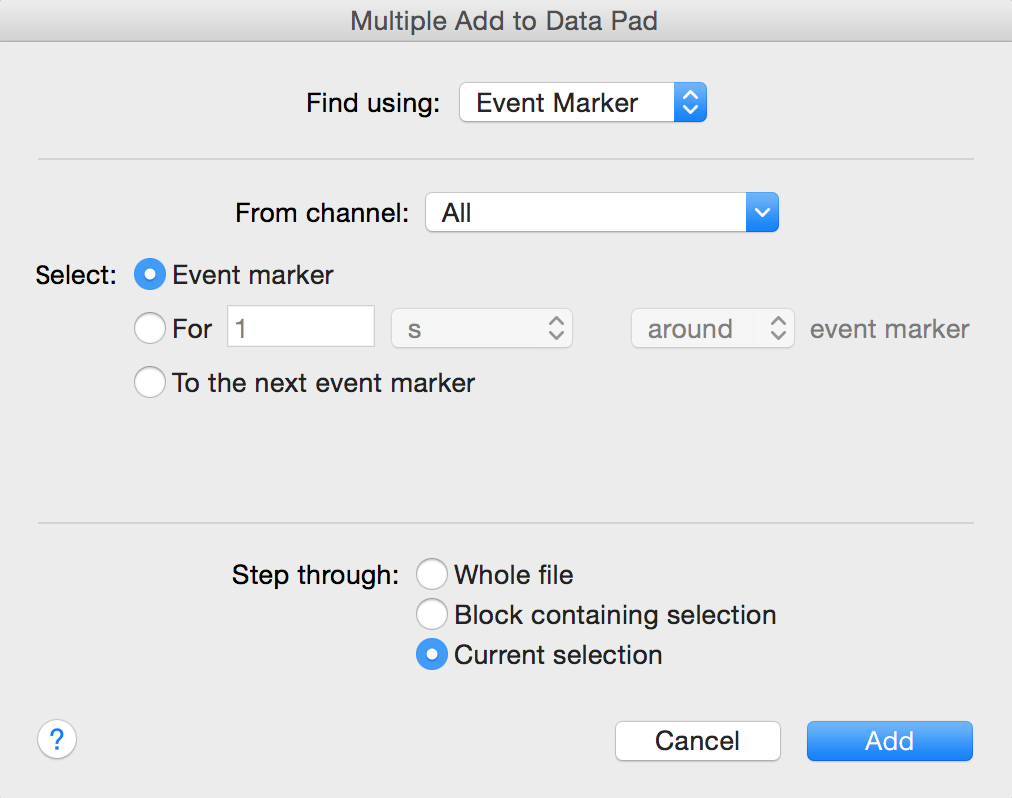Choose the Current selection radio button
The height and width of the screenshot is (798, 1012).
click(x=432, y=656)
